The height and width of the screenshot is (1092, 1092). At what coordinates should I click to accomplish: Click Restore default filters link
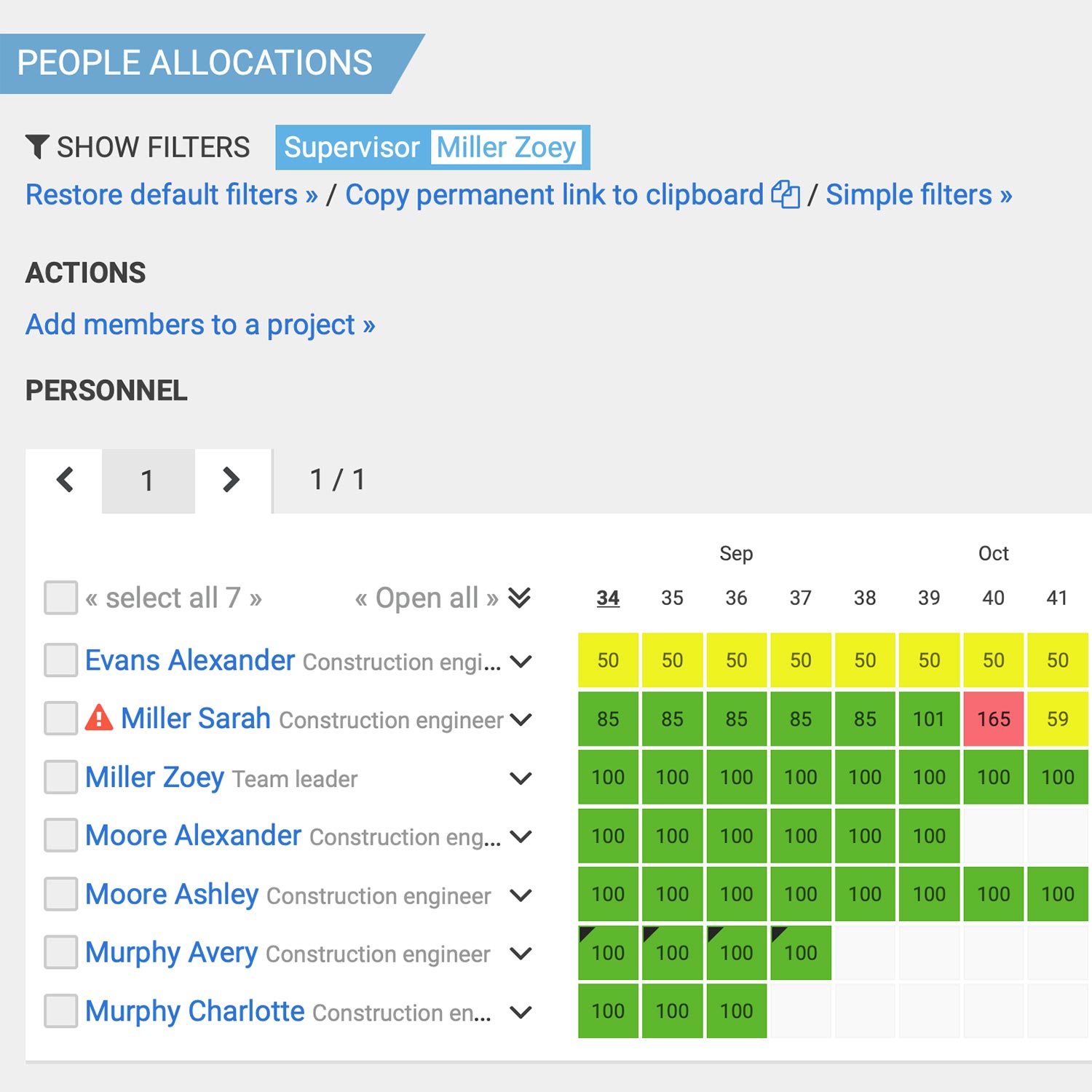point(172,195)
